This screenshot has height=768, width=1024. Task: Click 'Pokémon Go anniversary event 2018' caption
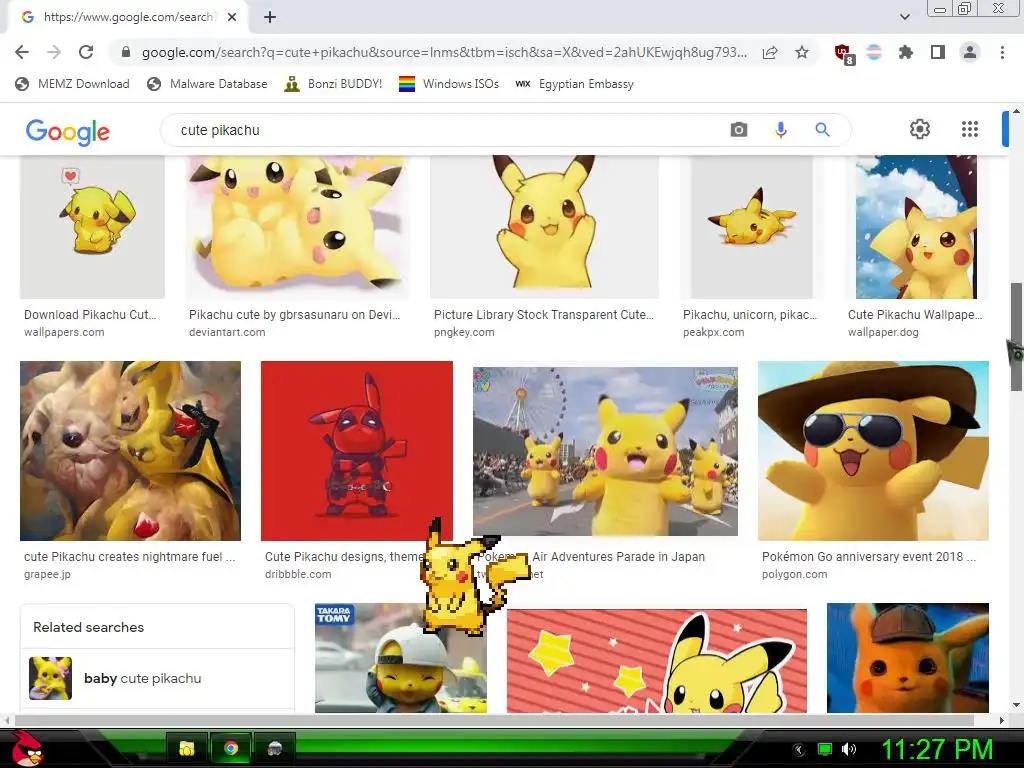(869, 556)
